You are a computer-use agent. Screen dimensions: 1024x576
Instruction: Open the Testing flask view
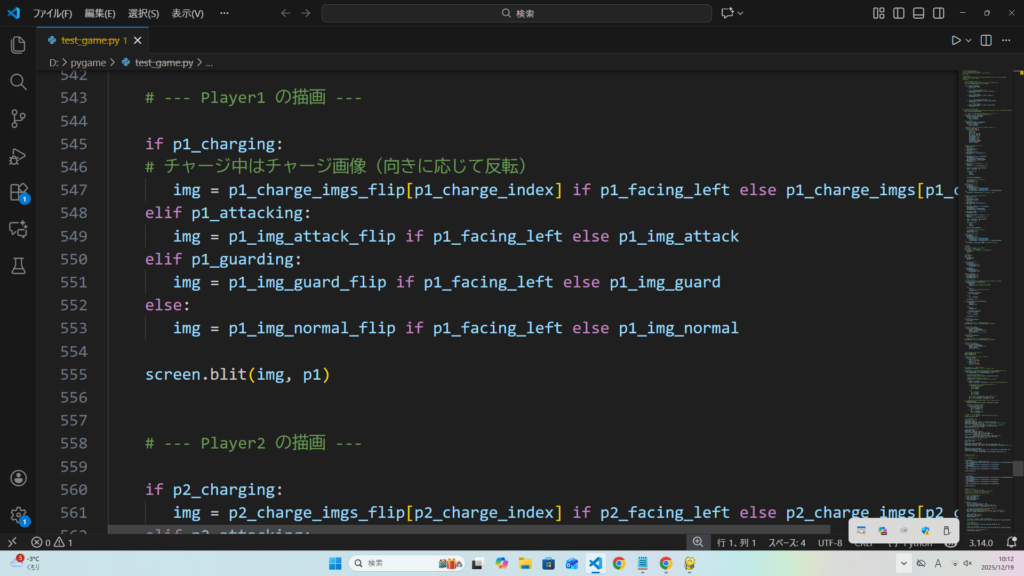pos(17,265)
